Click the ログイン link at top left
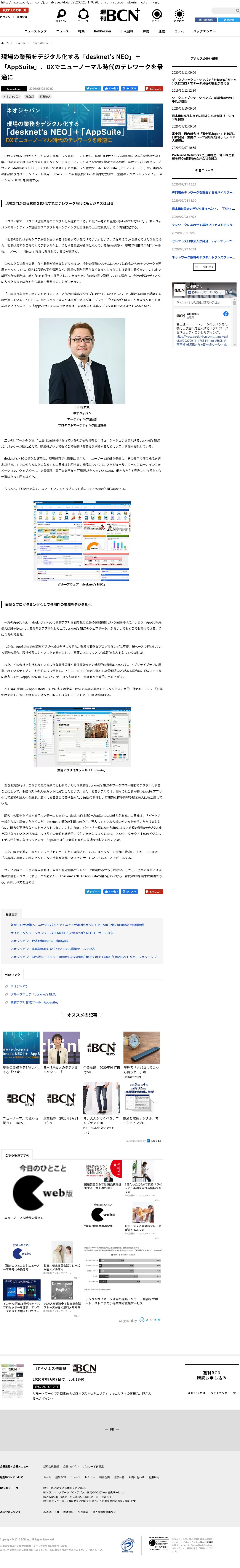Image resolution: width=240 pixels, height=1568 pixels. (x=5, y=17)
